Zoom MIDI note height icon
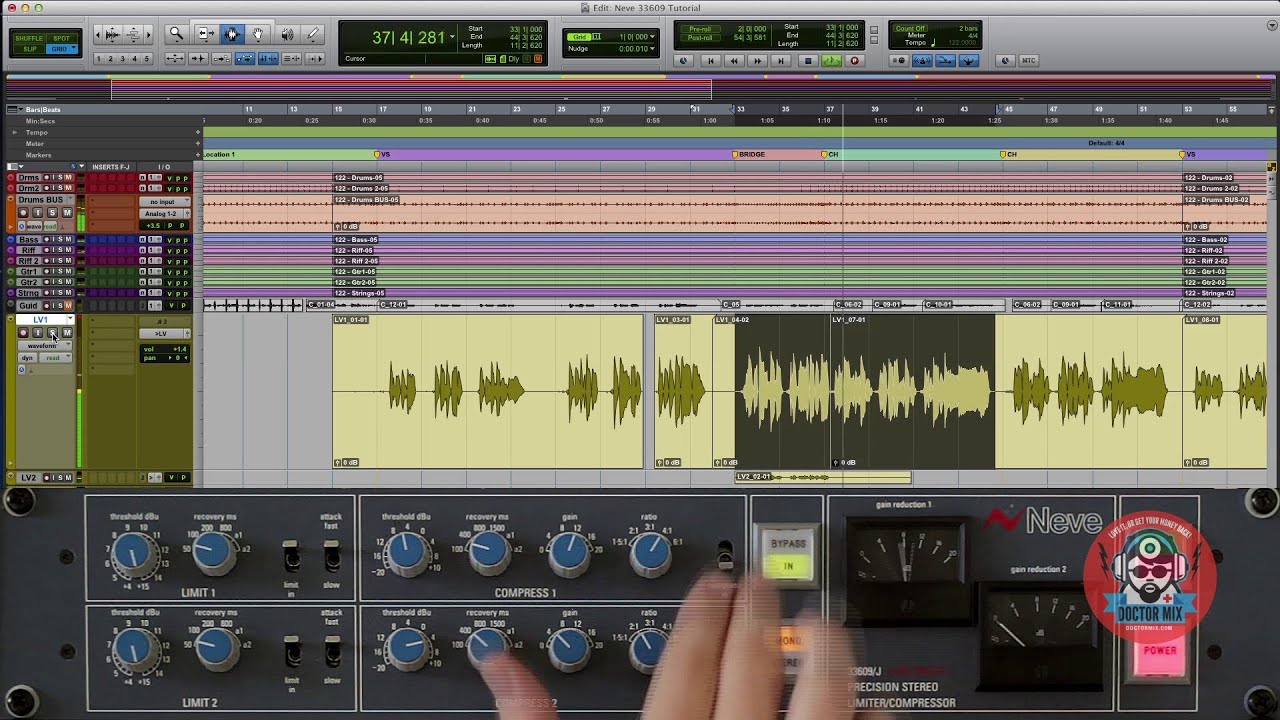 point(132,34)
